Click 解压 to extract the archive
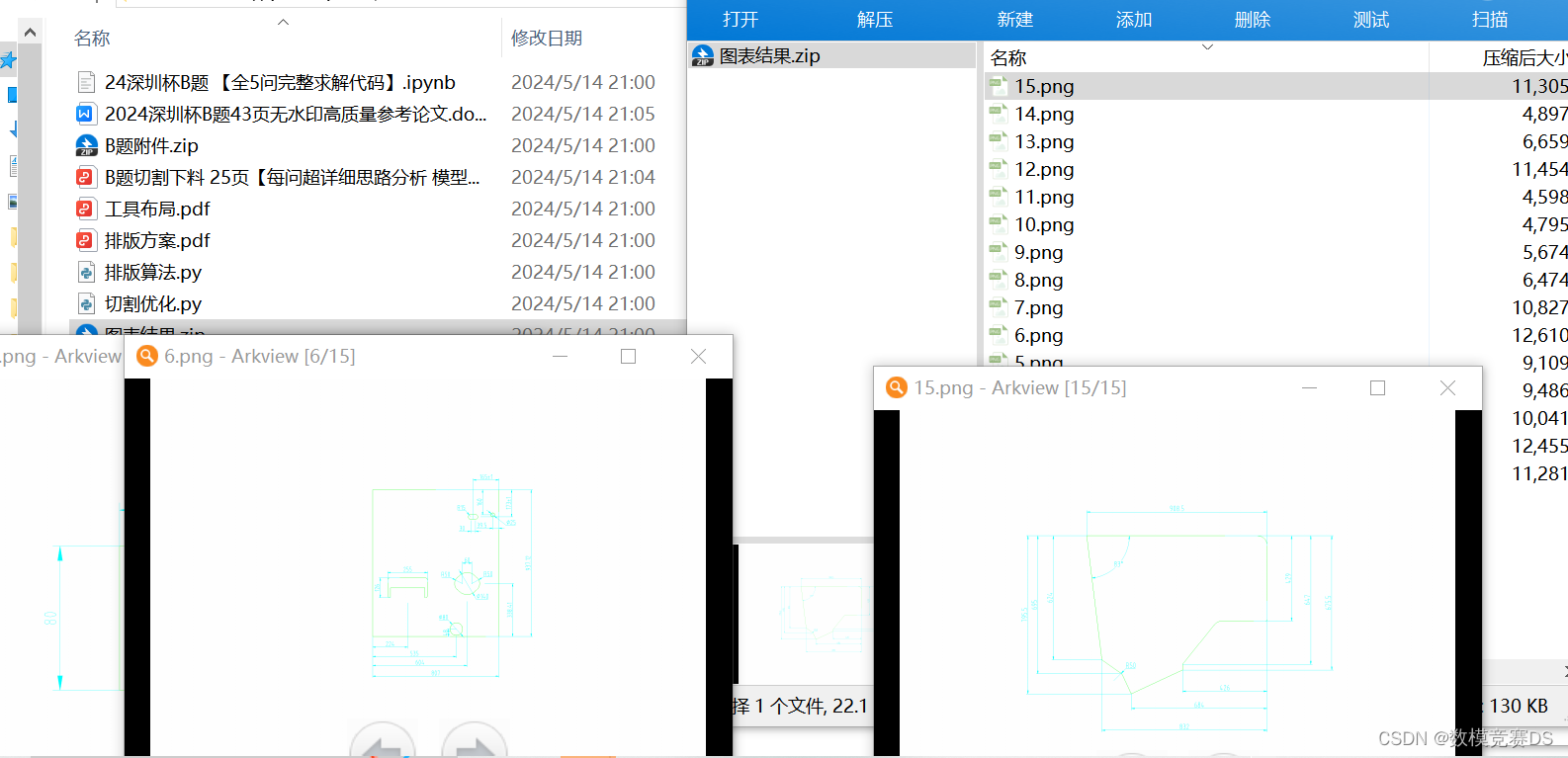Viewport: 1568px width, 758px height. click(x=875, y=20)
